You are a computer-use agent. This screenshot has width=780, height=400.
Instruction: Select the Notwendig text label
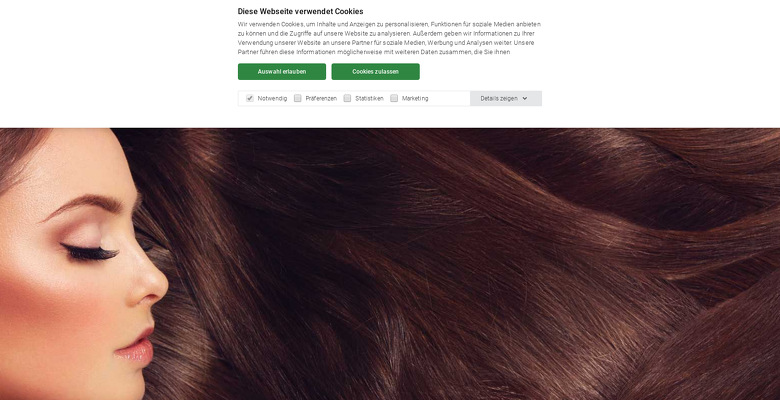(x=272, y=99)
